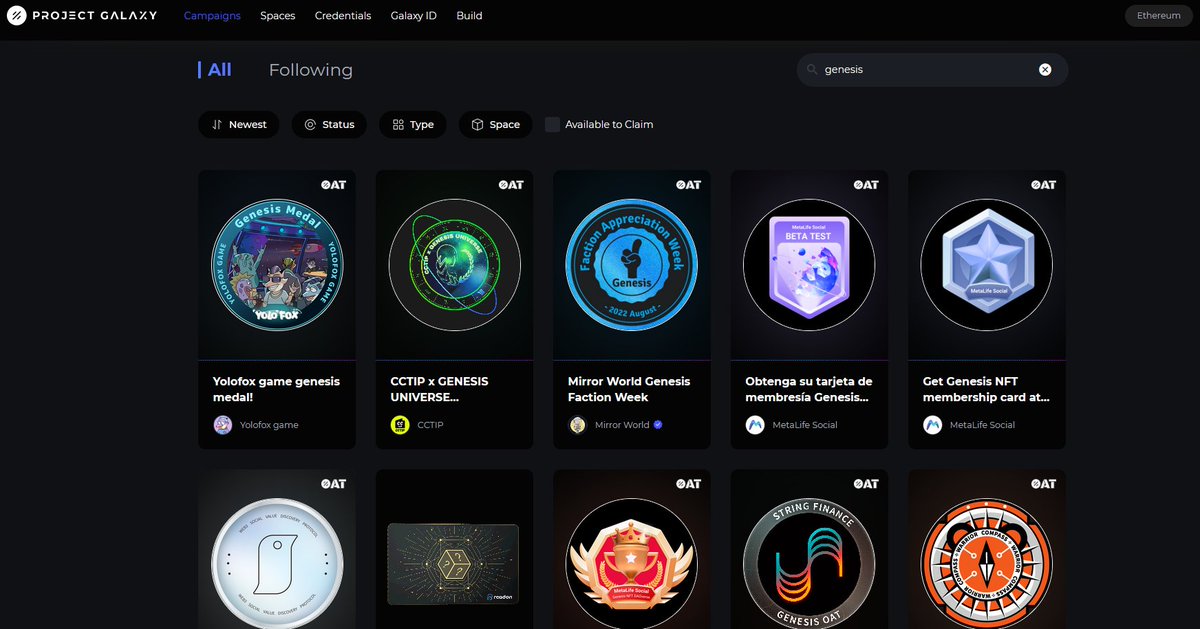Click the OAT tag on Mirror World card
This screenshot has width=1200, height=629.
688,185
